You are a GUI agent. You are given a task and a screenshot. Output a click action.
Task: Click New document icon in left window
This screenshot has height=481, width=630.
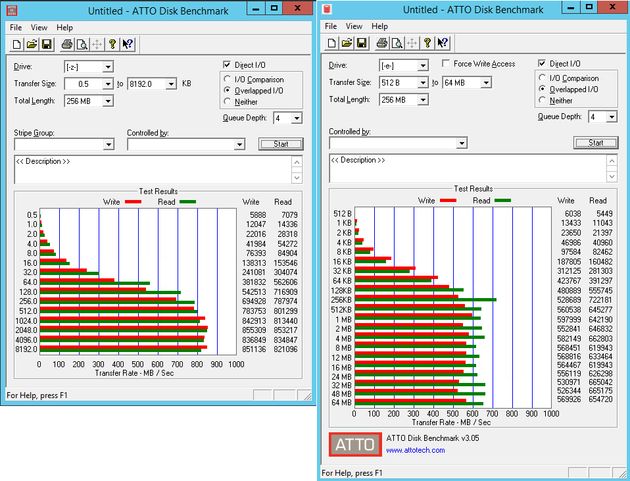click(17, 44)
